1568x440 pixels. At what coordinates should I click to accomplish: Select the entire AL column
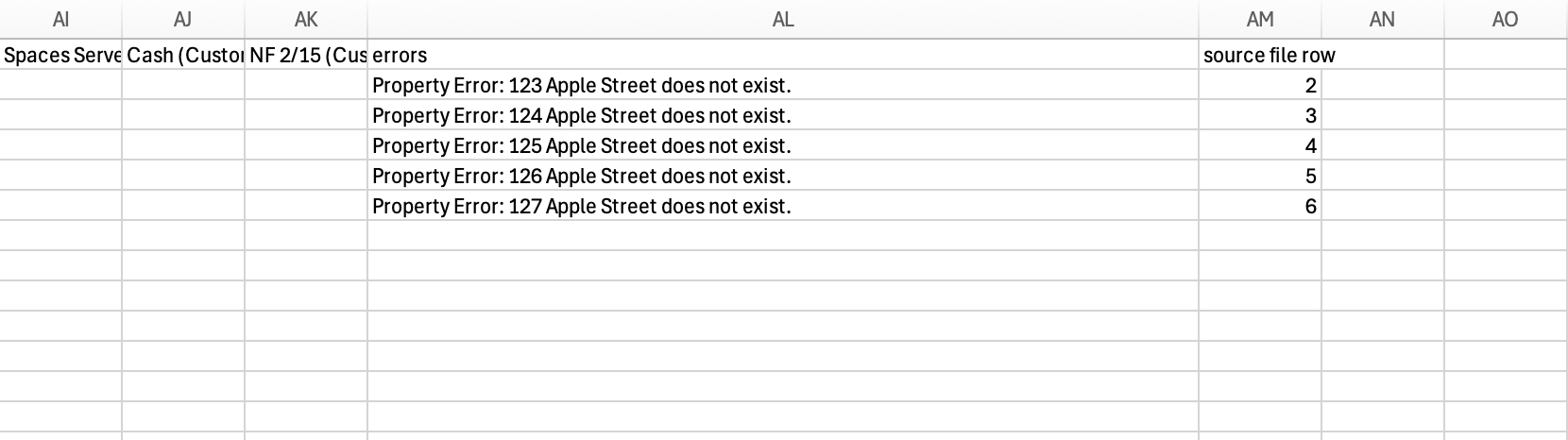coord(783,19)
